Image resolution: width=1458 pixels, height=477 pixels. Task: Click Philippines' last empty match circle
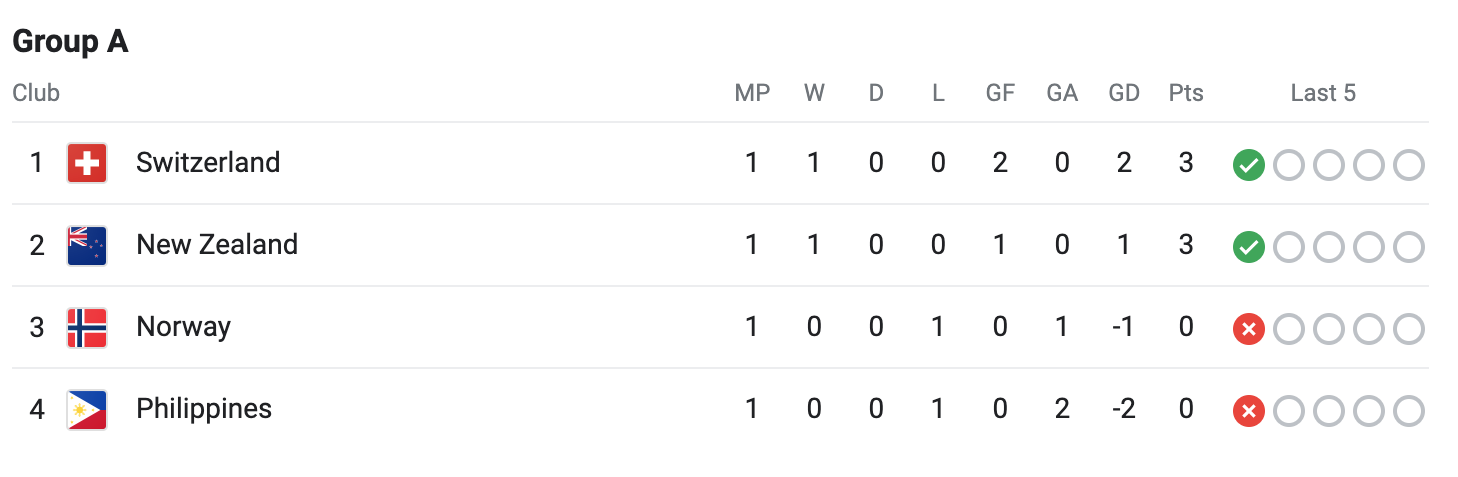pos(1408,411)
